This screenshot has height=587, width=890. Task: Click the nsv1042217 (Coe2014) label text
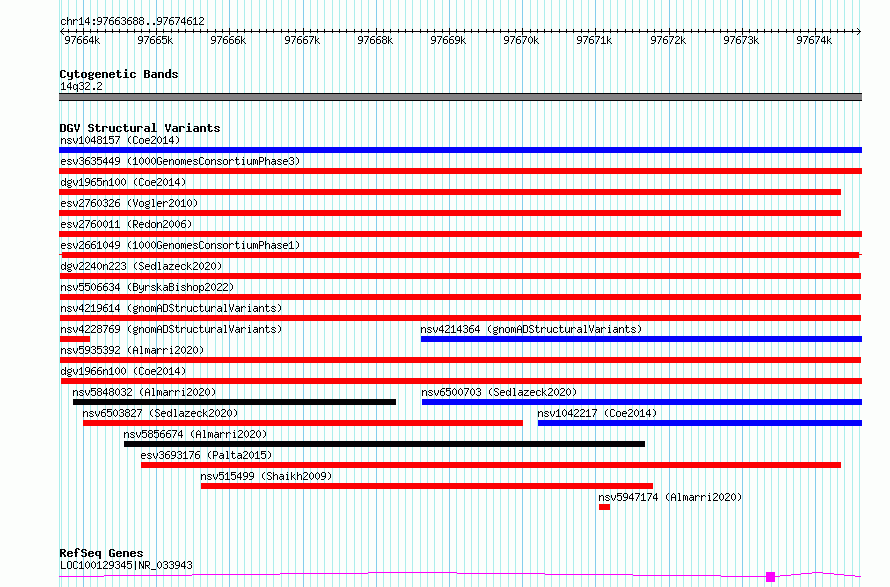tap(597, 413)
